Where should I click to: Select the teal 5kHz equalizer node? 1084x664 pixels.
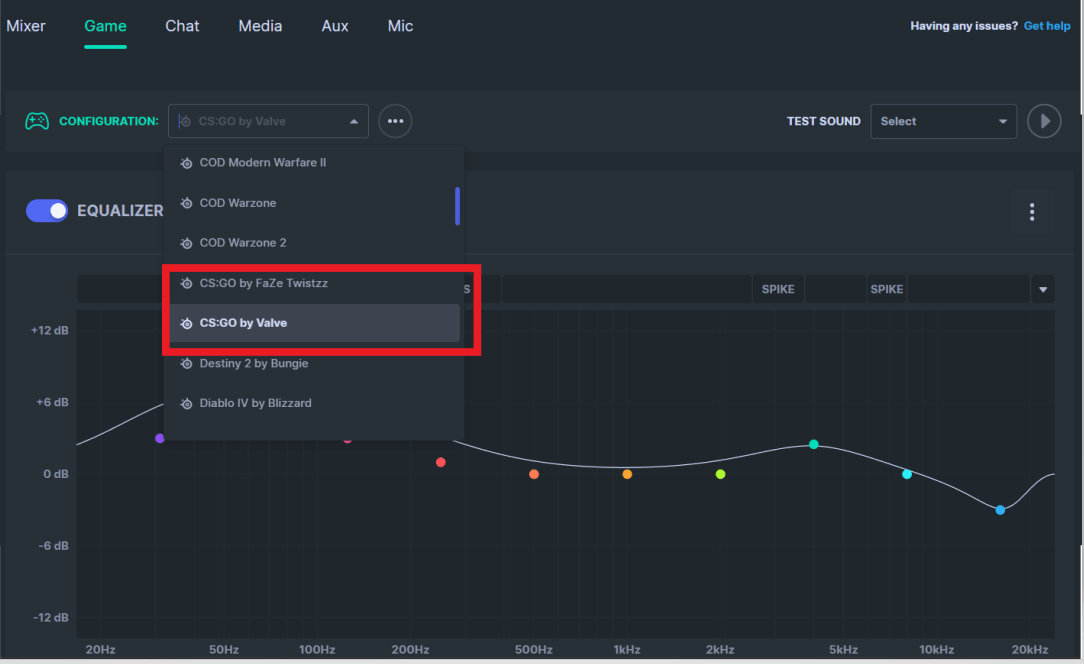(x=813, y=443)
